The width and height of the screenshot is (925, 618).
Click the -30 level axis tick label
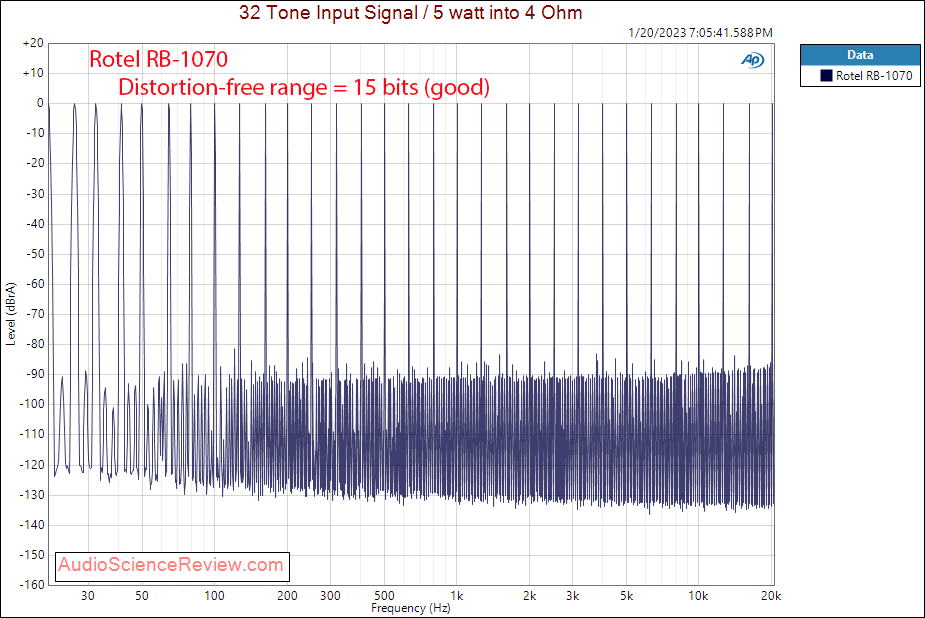click(x=35, y=193)
